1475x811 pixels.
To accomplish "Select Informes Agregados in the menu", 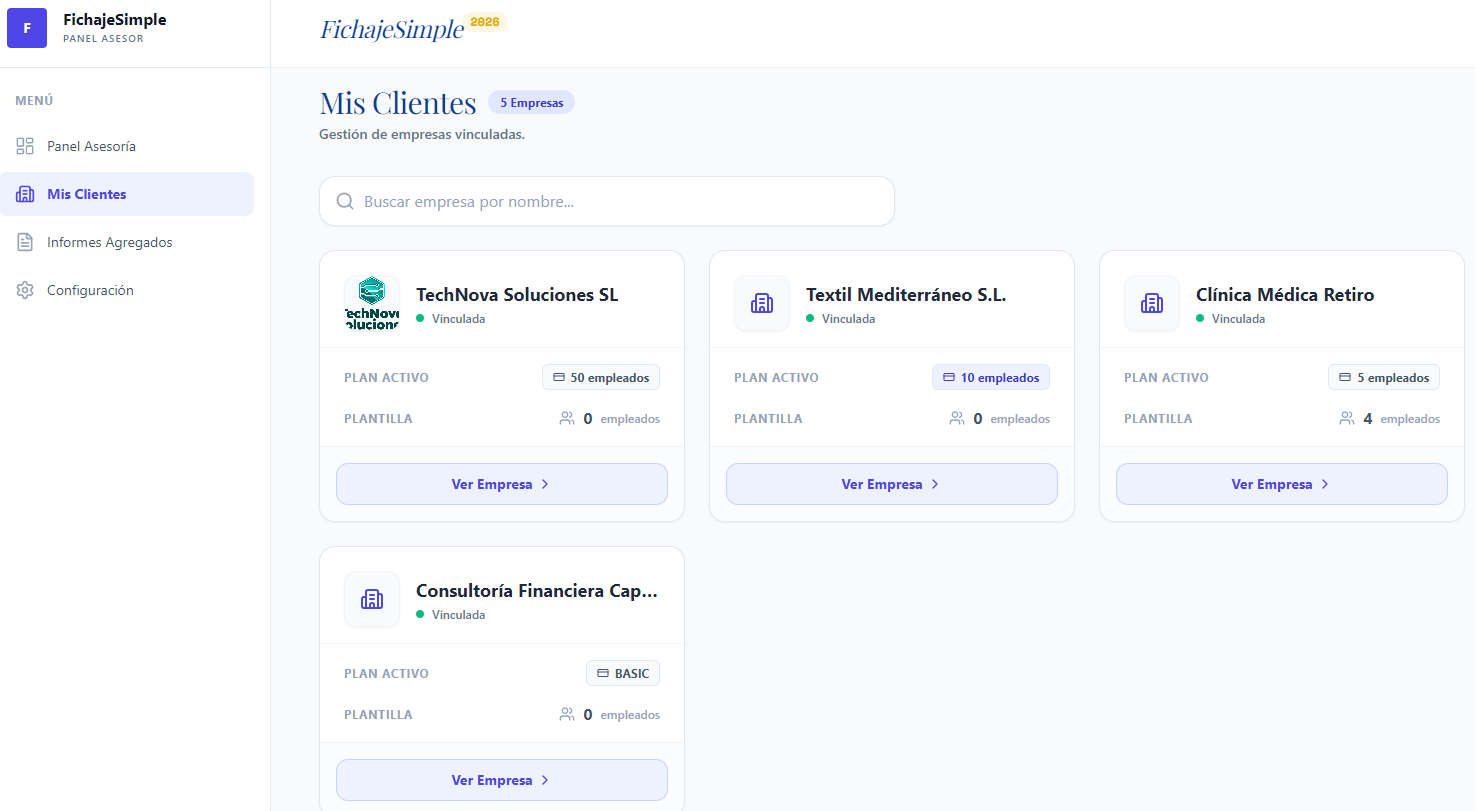I will (x=109, y=241).
